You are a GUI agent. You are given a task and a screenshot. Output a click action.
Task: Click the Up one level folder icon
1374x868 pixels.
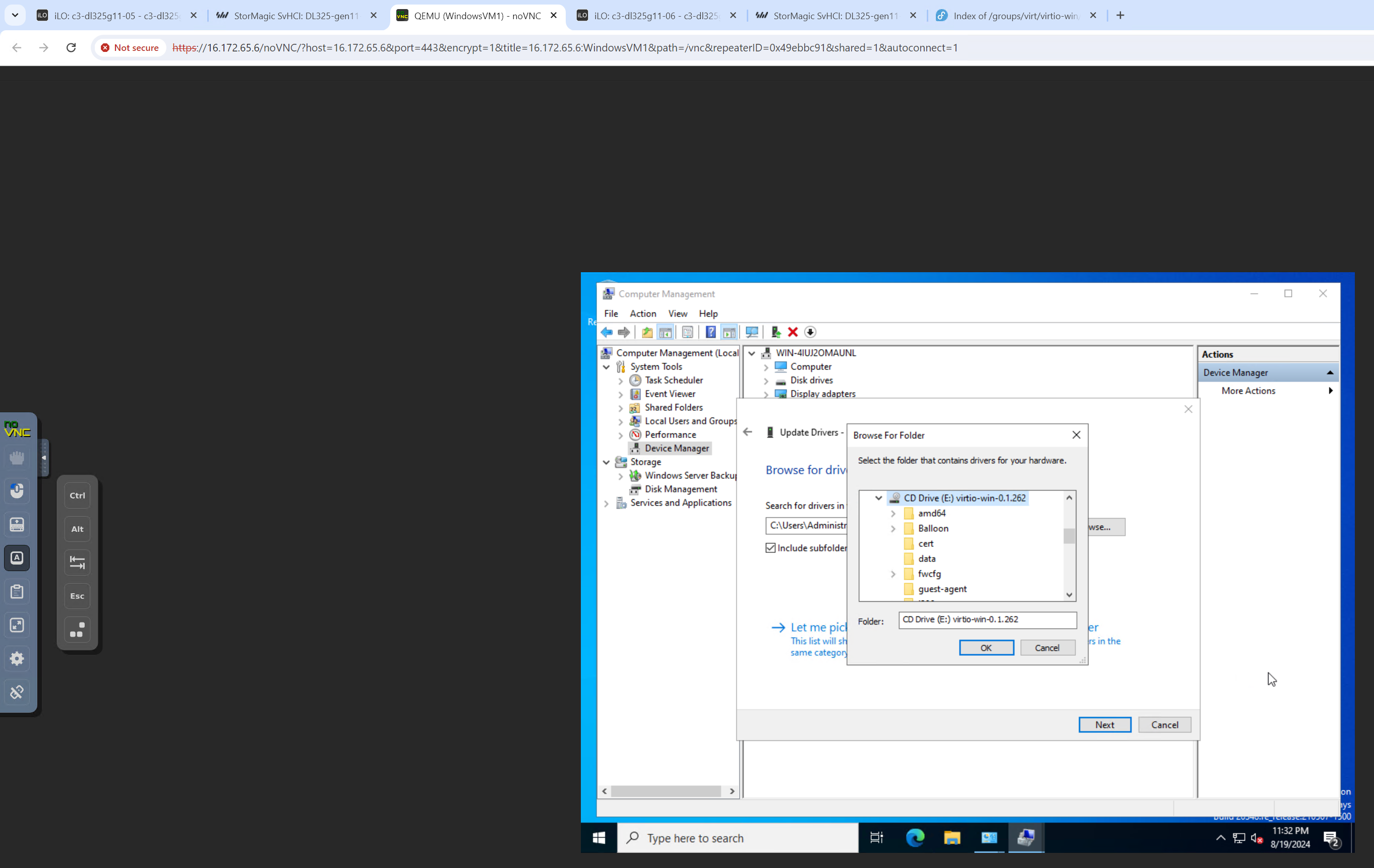647,332
